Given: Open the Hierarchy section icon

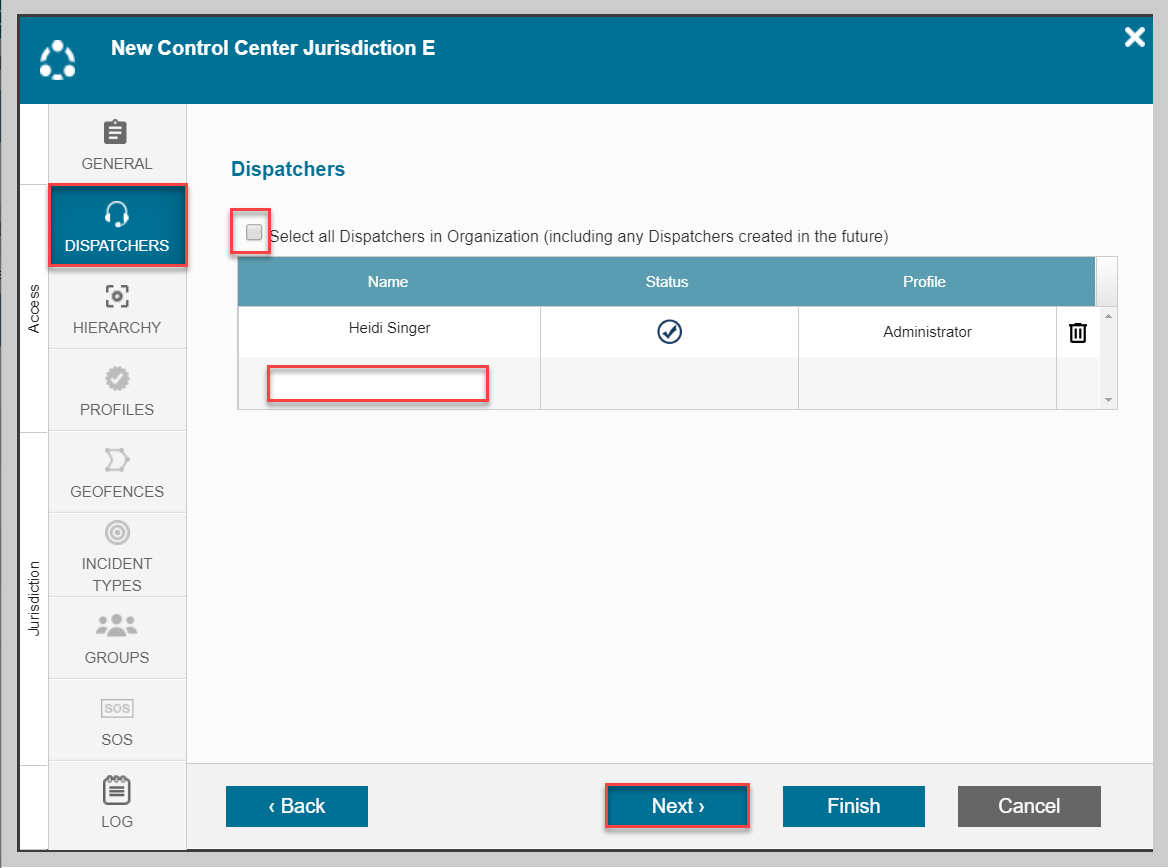Looking at the screenshot, I should click(x=116, y=297).
